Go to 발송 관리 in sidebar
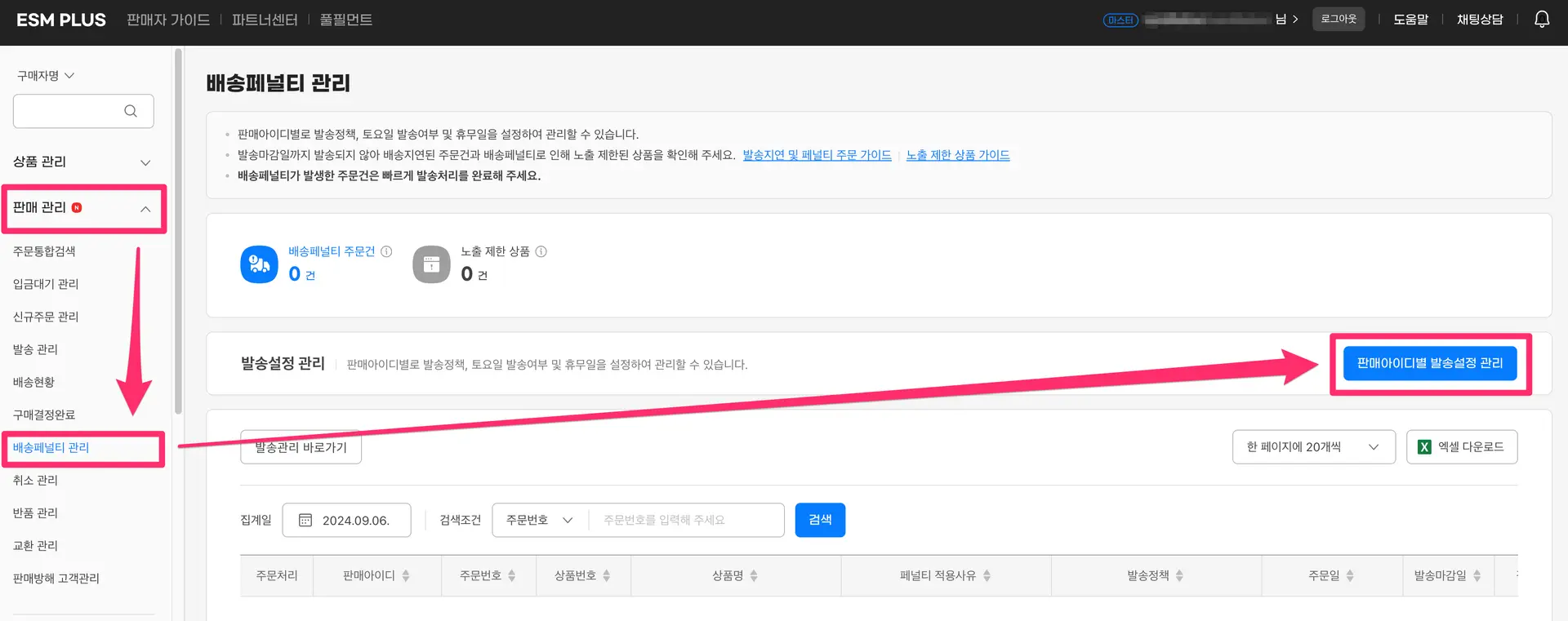This screenshot has height=621, width=1568. pos(35,349)
